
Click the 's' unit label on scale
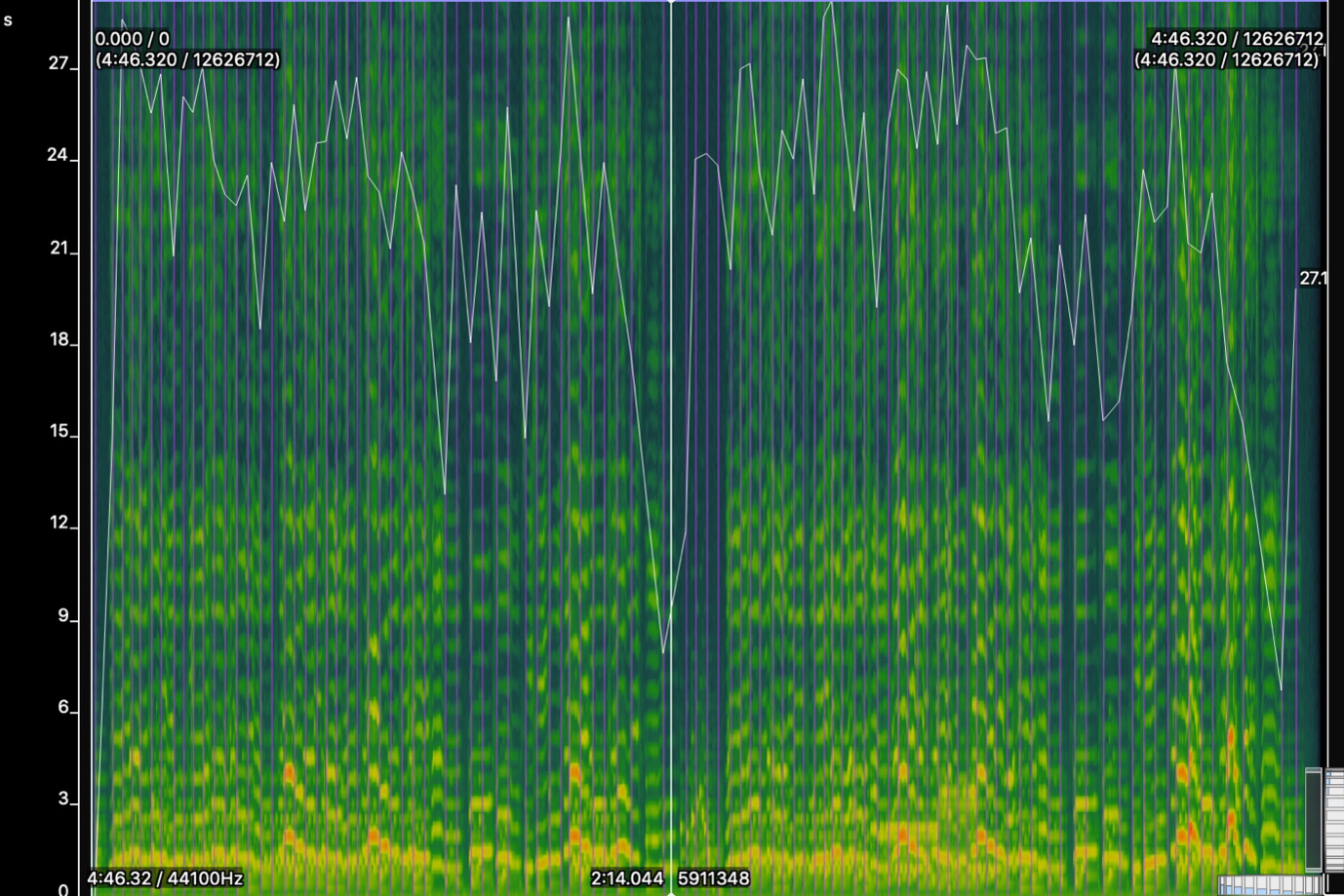[x=8, y=20]
